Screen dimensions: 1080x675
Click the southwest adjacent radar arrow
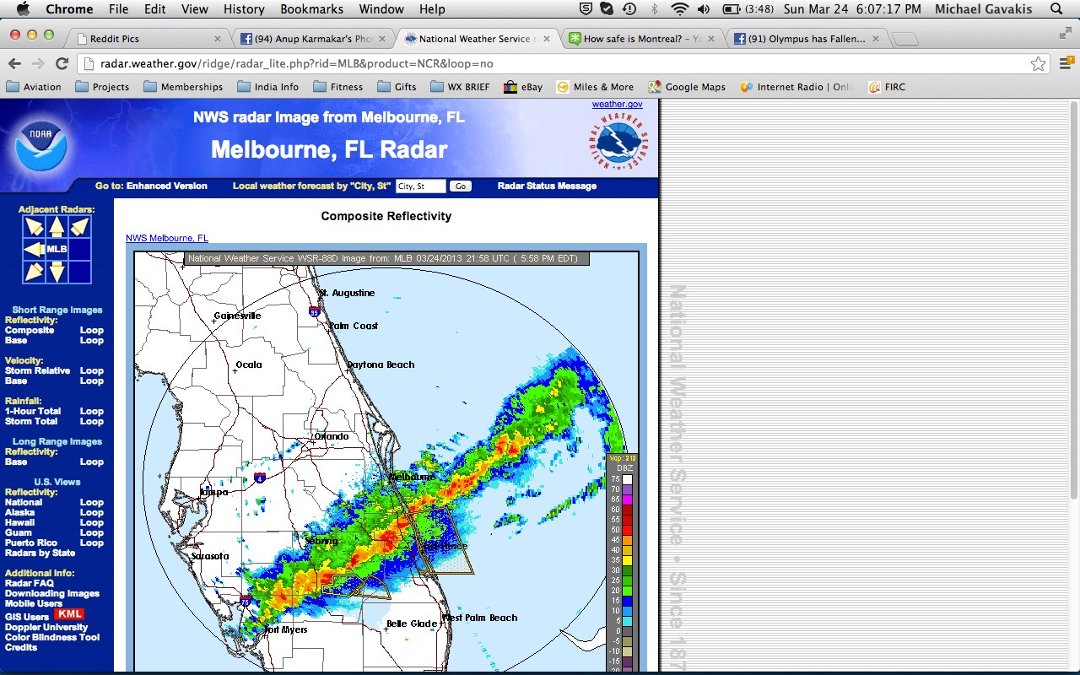point(34,271)
